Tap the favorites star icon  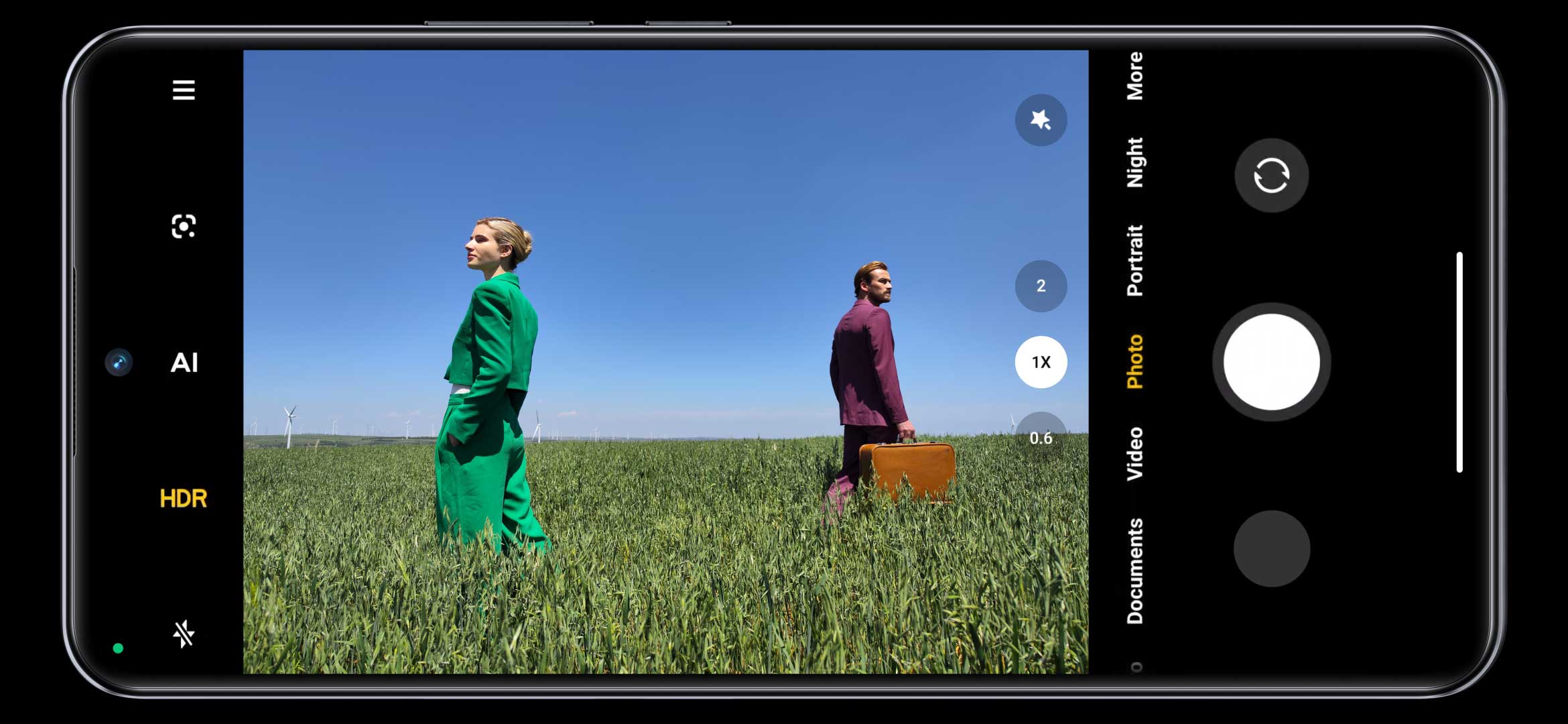[x=1040, y=120]
